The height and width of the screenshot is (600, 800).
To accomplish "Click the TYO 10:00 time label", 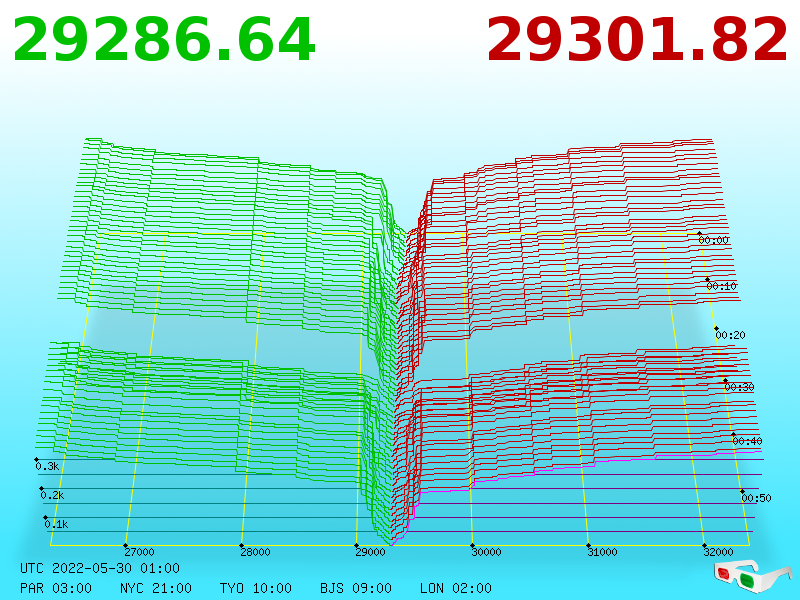I will 256,588.
